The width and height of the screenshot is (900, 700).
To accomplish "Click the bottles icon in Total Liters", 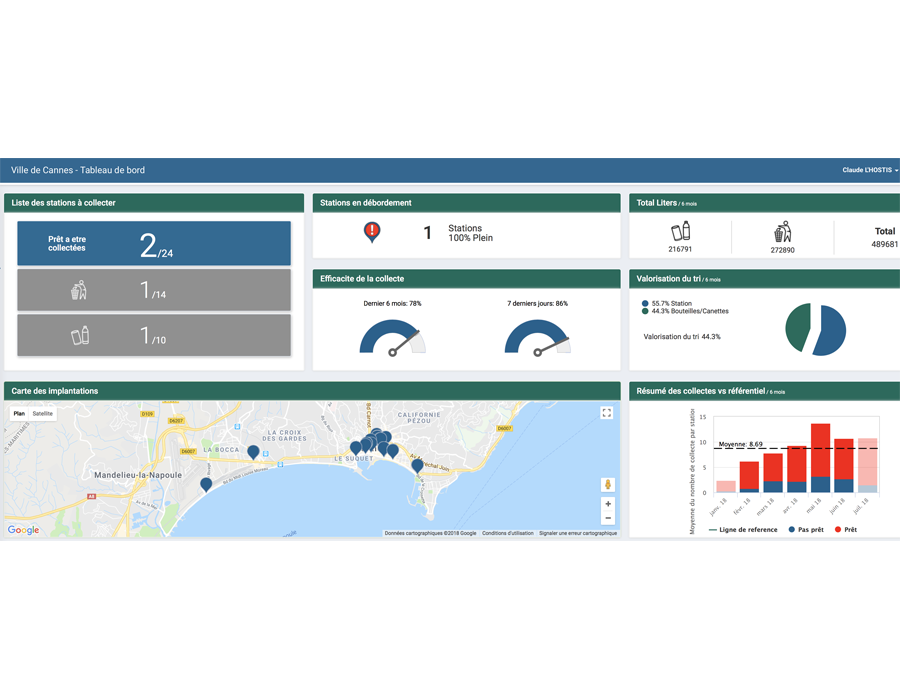I will (680, 231).
